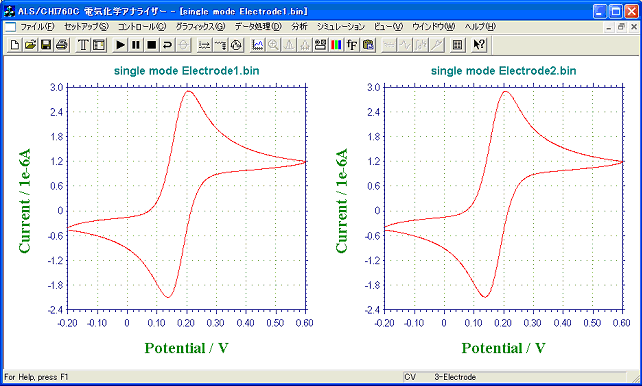Screen dimensions: 642x386
Task: Click the Electrode2.bin plot area
Action: point(504,199)
